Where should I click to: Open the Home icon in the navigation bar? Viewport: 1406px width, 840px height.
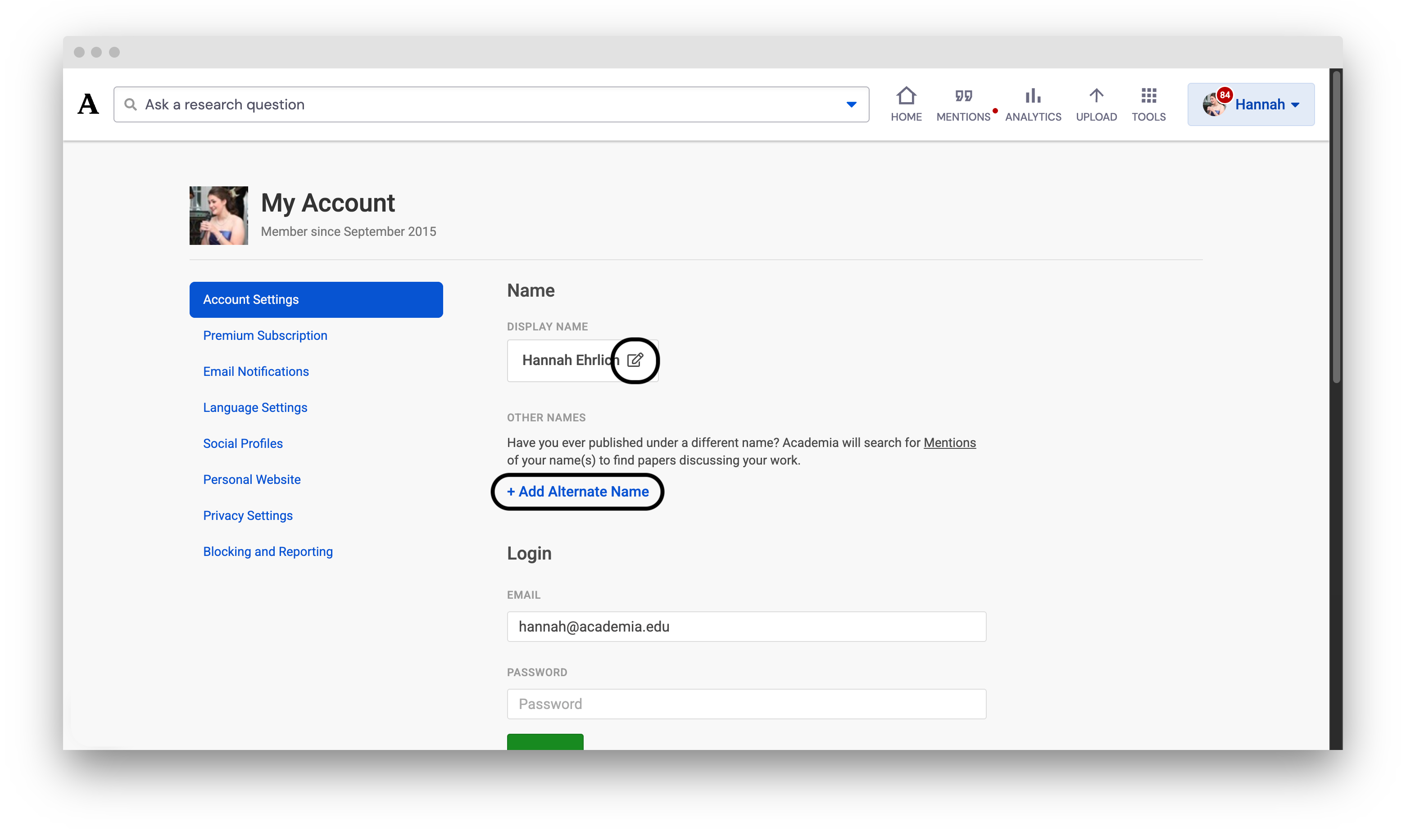[906, 104]
